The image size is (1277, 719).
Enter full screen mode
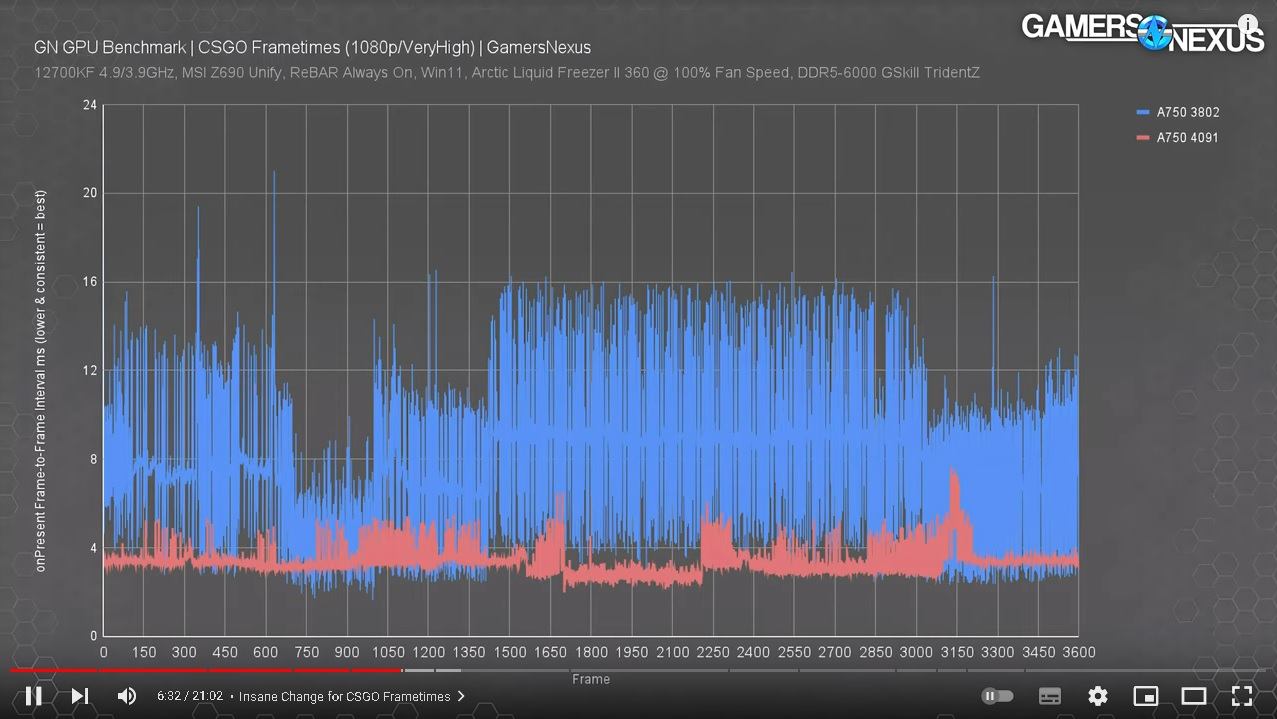point(1242,696)
